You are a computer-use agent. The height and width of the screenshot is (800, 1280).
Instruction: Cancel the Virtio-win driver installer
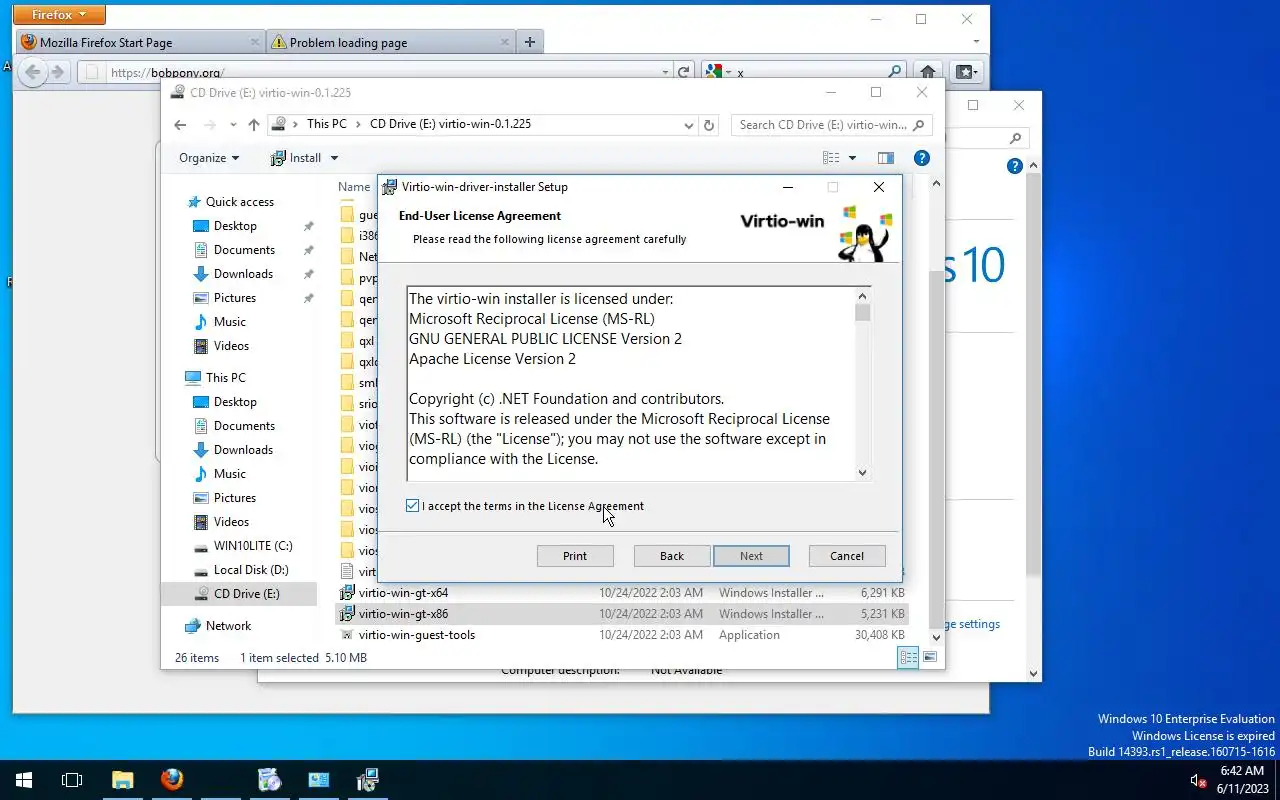tap(847, 556)
